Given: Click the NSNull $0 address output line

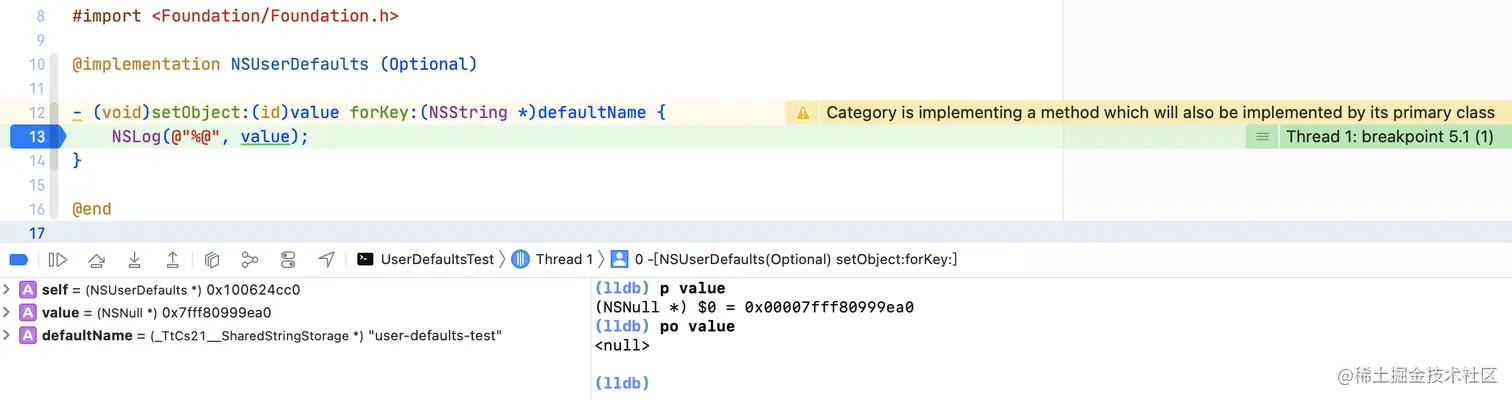Looking at the screenshot, I should click(x=754, y=307).
